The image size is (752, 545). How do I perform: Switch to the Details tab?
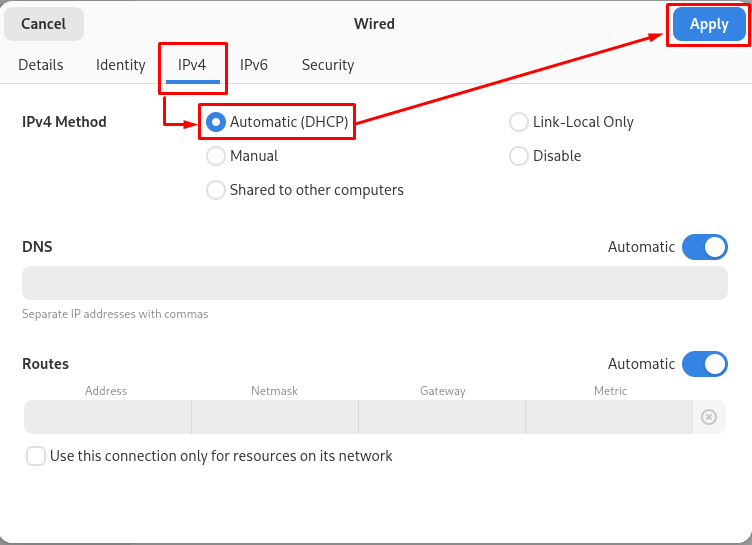41,65
